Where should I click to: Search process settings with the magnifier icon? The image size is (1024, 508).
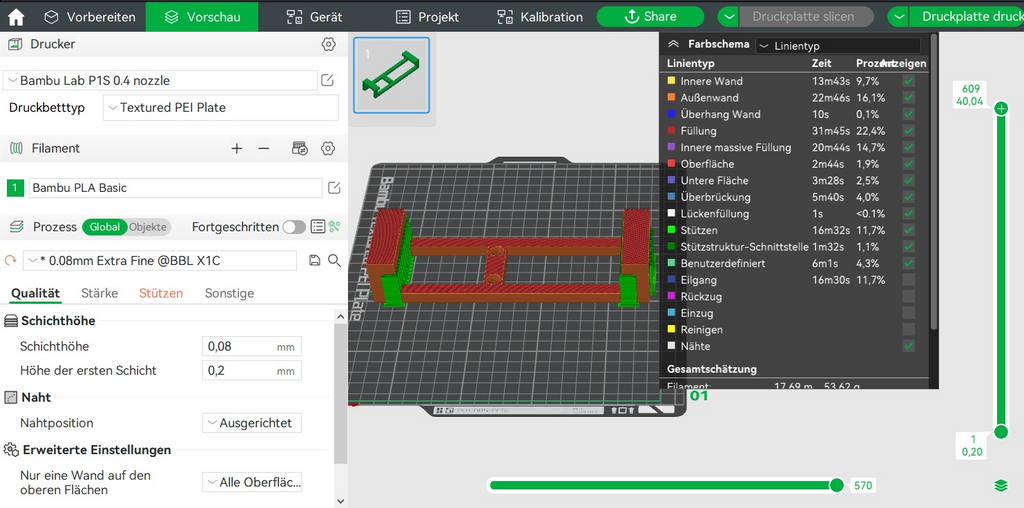334,261
